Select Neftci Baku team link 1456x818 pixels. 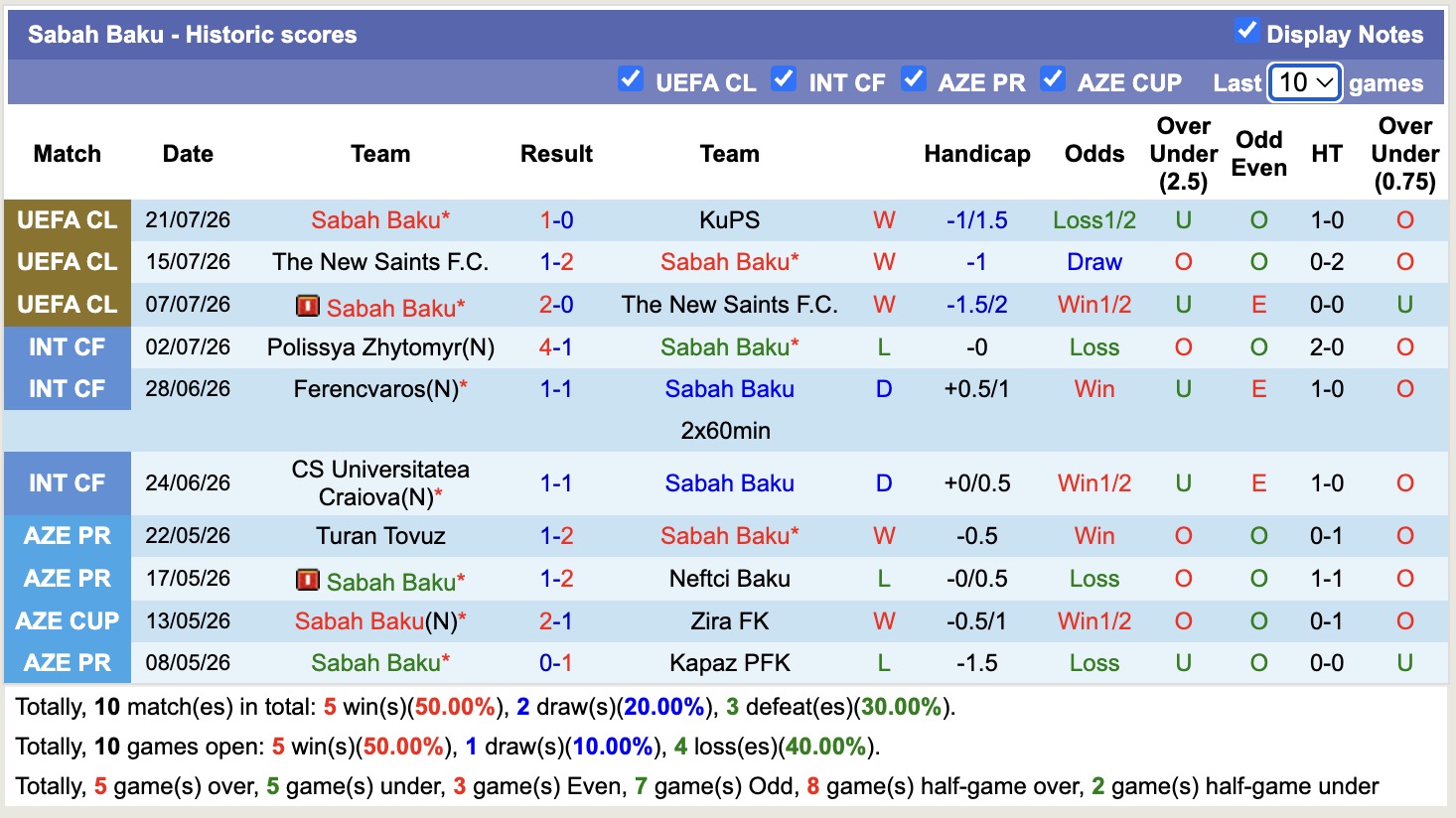point(730,579)
